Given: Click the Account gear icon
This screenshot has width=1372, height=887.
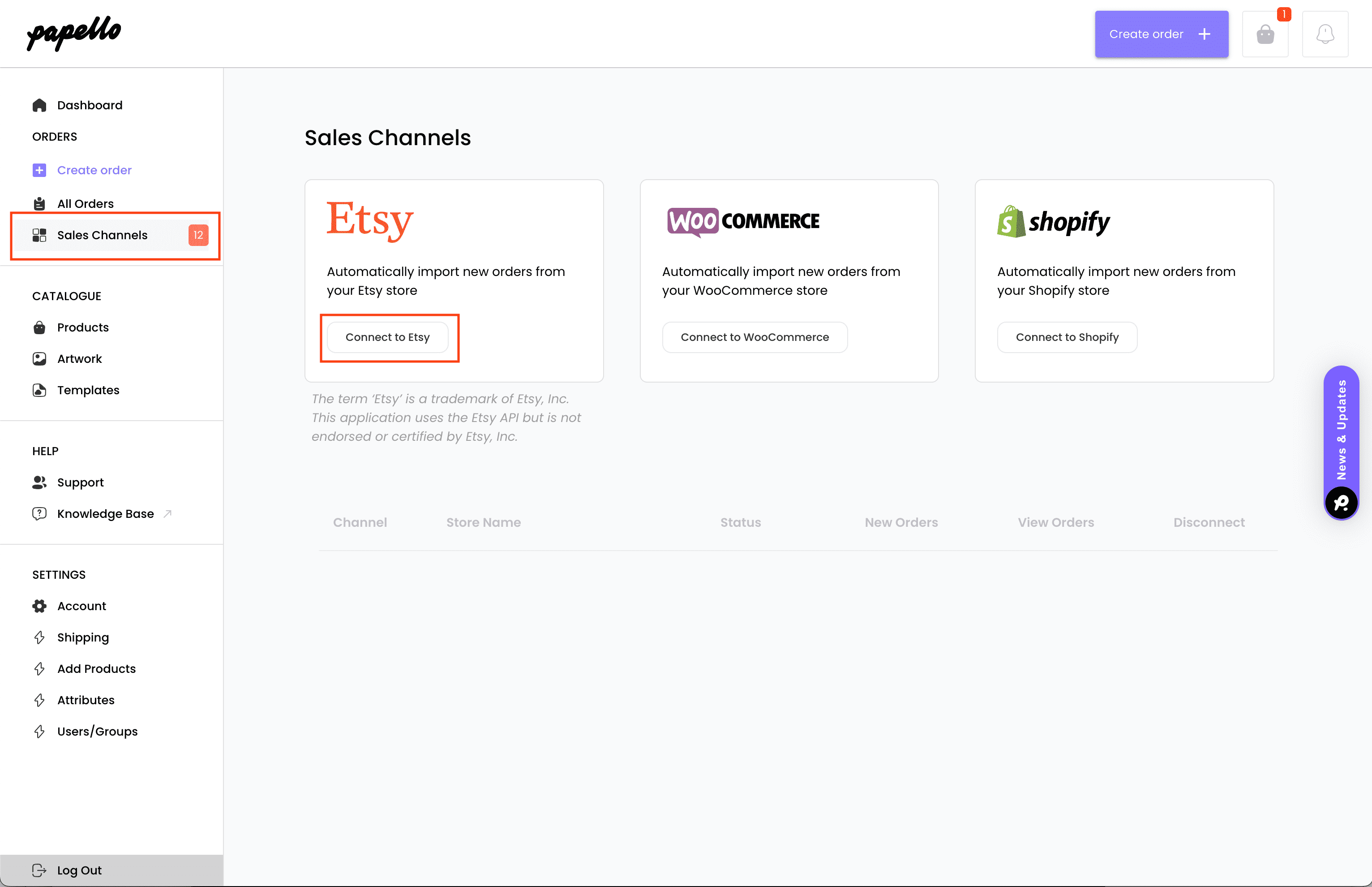Looking at the screenshot, I should 39,607.
